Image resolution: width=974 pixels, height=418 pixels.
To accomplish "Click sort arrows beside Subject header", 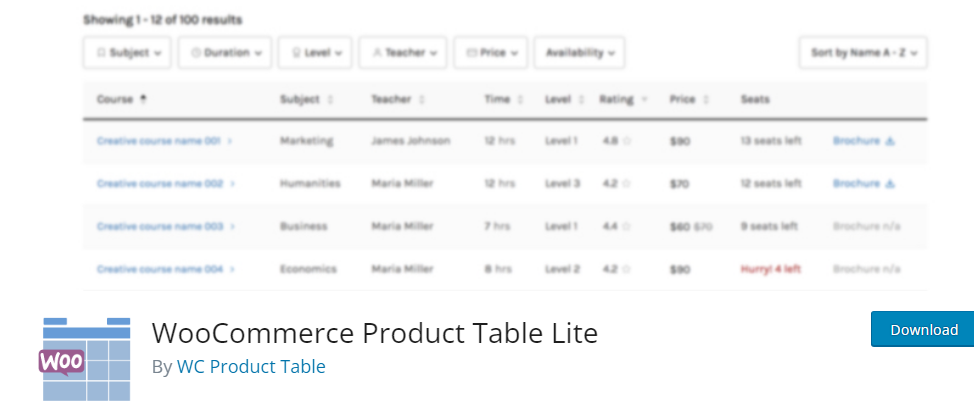I will click(x=330, y=99).
